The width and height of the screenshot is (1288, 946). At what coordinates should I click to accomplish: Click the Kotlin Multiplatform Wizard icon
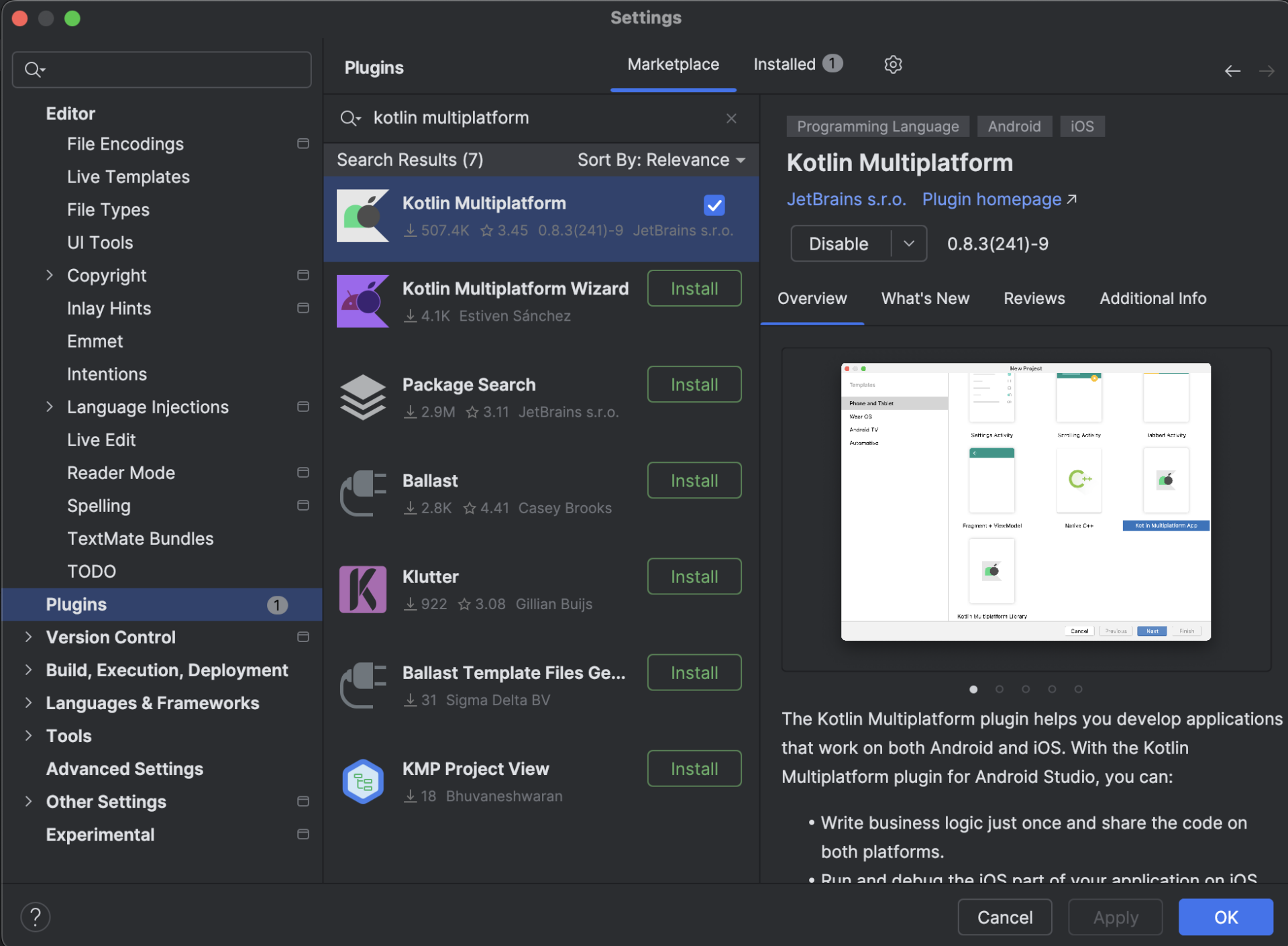pyautogui.click(x=362, y=301)
